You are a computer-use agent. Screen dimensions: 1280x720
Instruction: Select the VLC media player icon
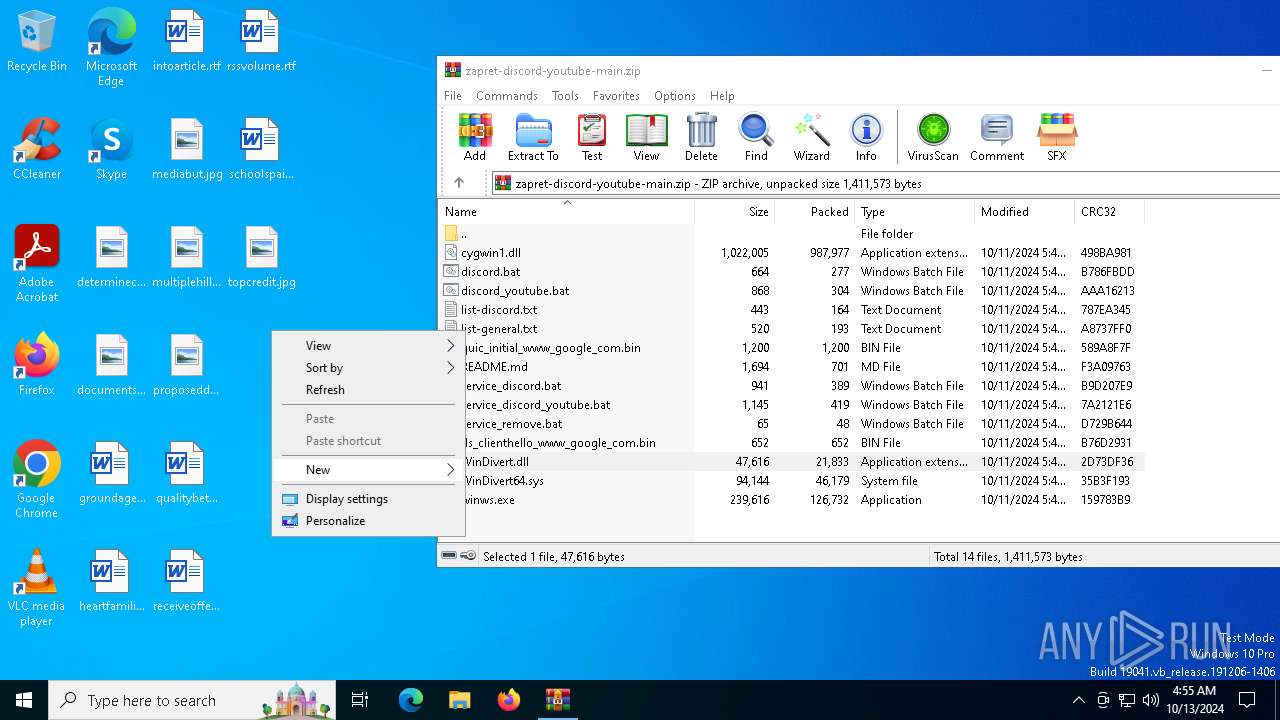(37, 588)
